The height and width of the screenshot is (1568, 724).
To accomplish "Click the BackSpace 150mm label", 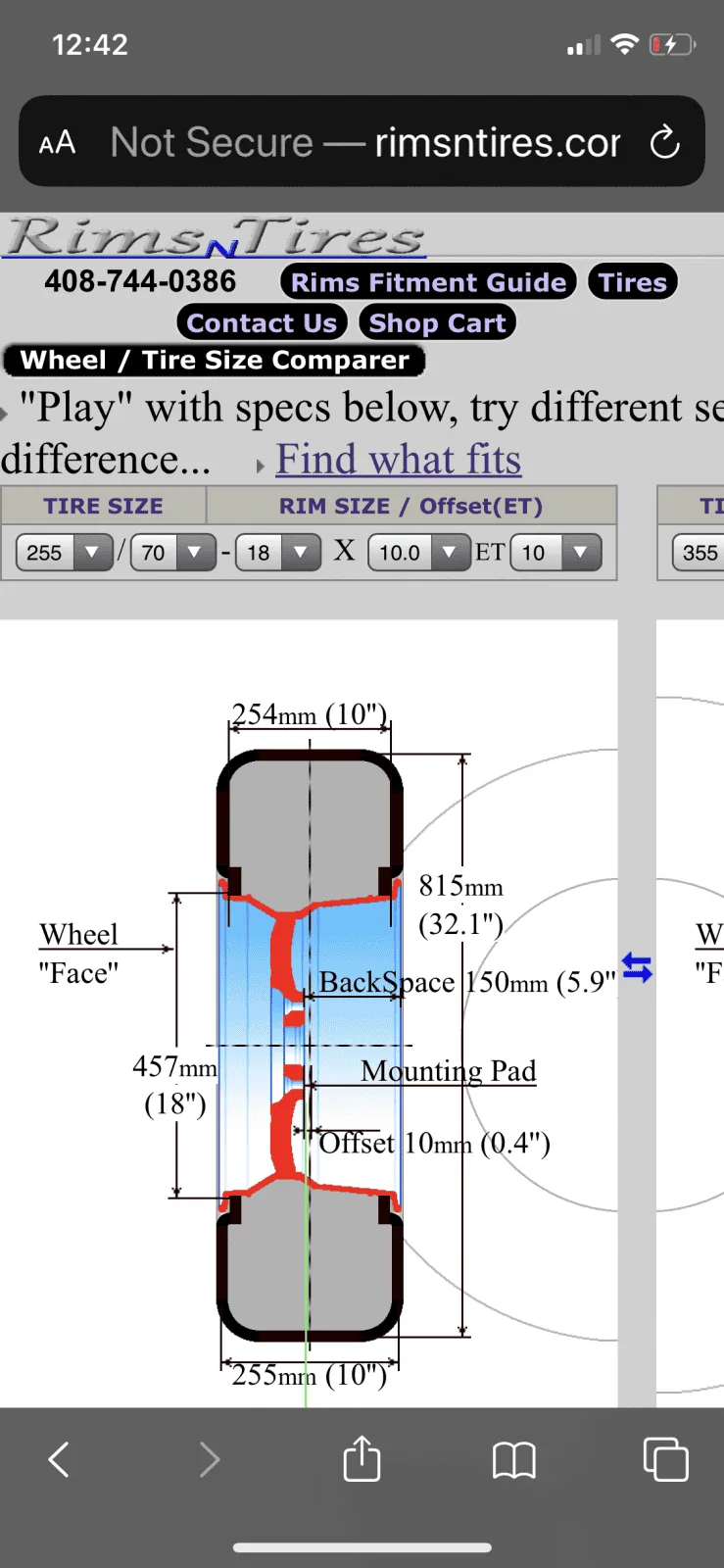I will point(467,982).
